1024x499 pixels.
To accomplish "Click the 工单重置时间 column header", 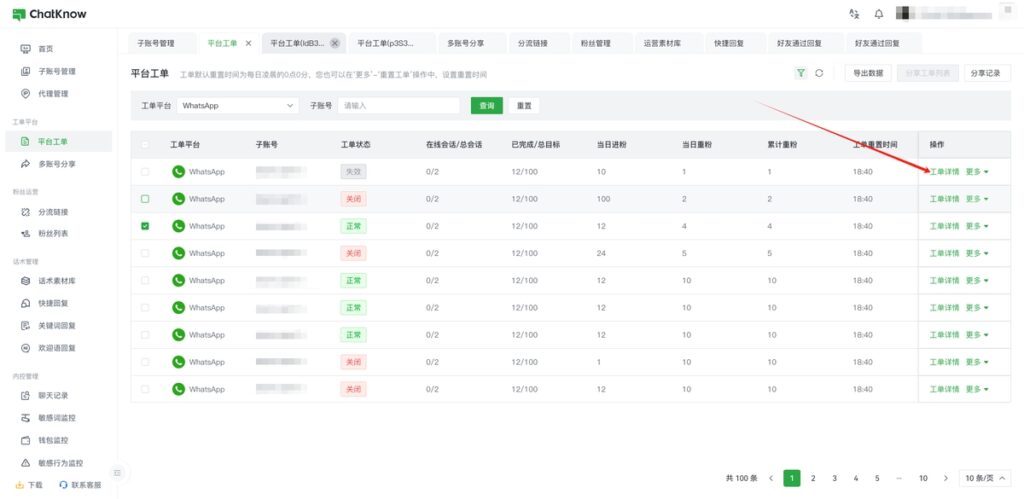I will (875, 144).
